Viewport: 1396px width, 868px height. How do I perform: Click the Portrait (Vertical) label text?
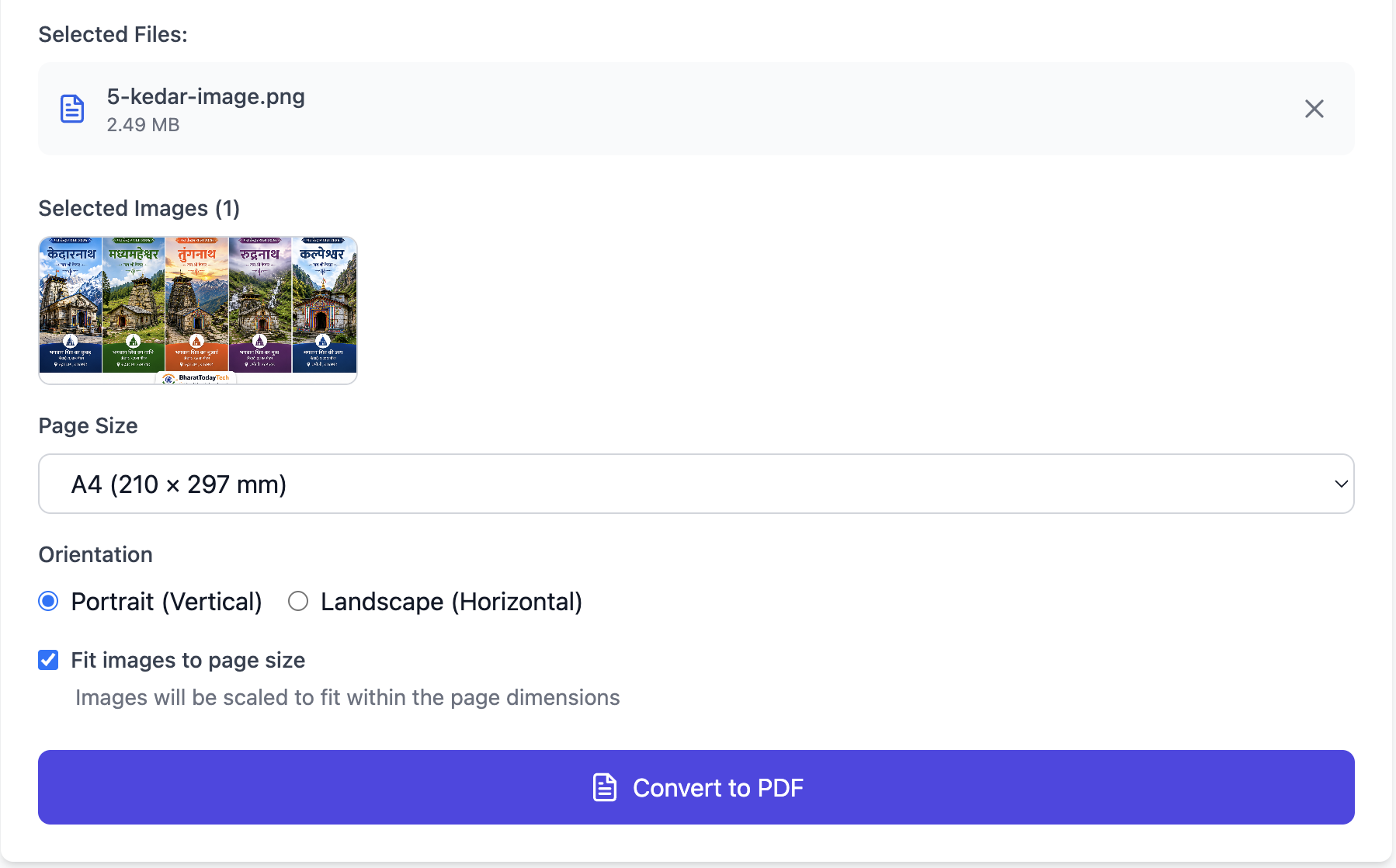166,602
